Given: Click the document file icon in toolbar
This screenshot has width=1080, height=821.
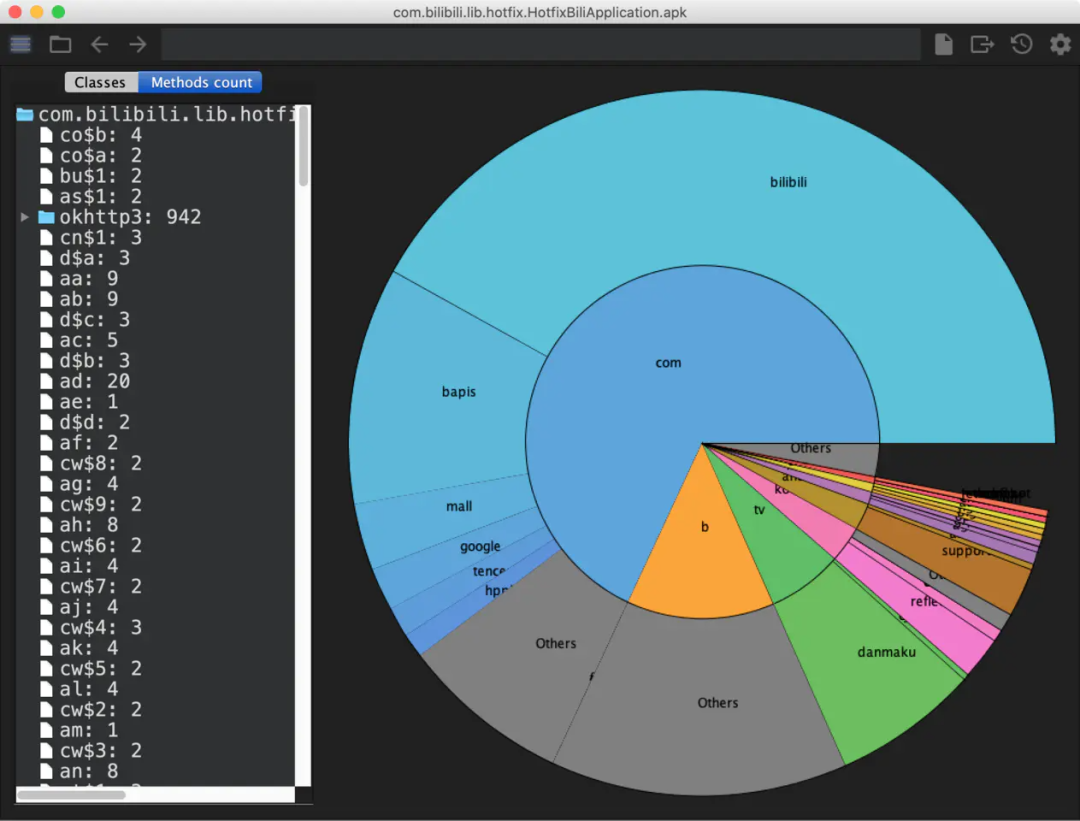Looking at the screenshot, I should (x=944, y=45).
